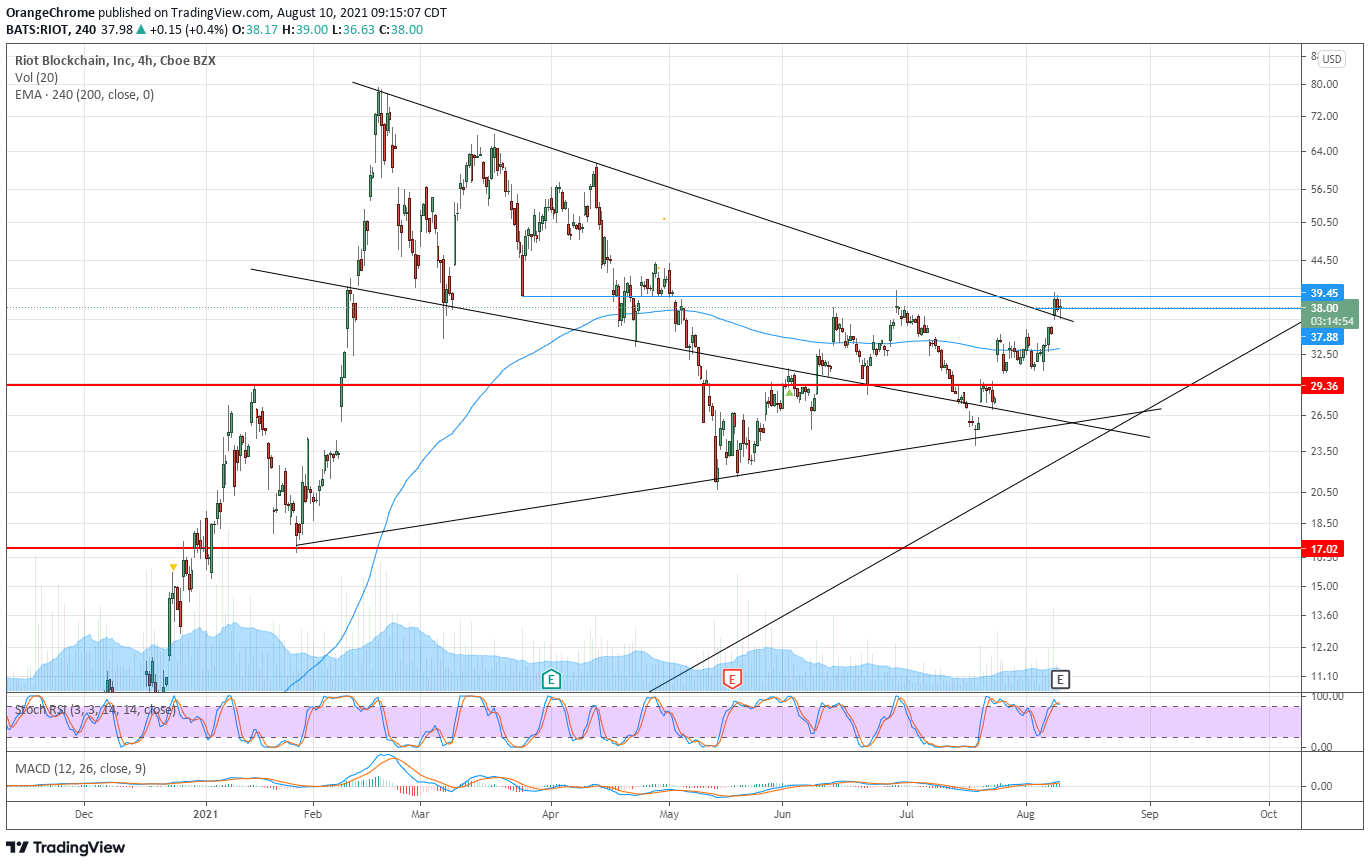The width and height of the screenshot is (1370, 866).
Task: Click the current price label 38.00 with countdown
Action: tap(1331, 314)
